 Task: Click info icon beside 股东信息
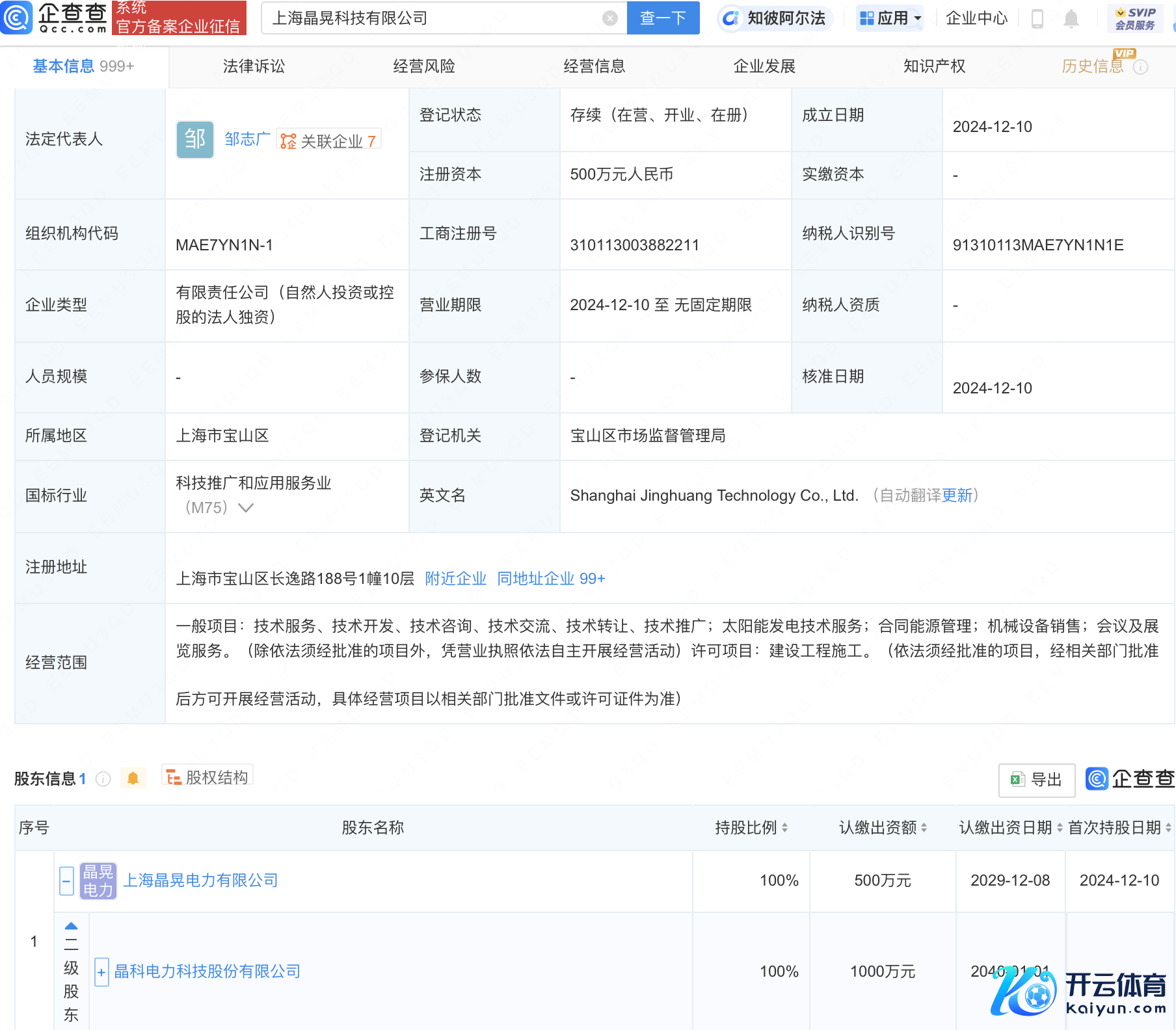point(103,779)
